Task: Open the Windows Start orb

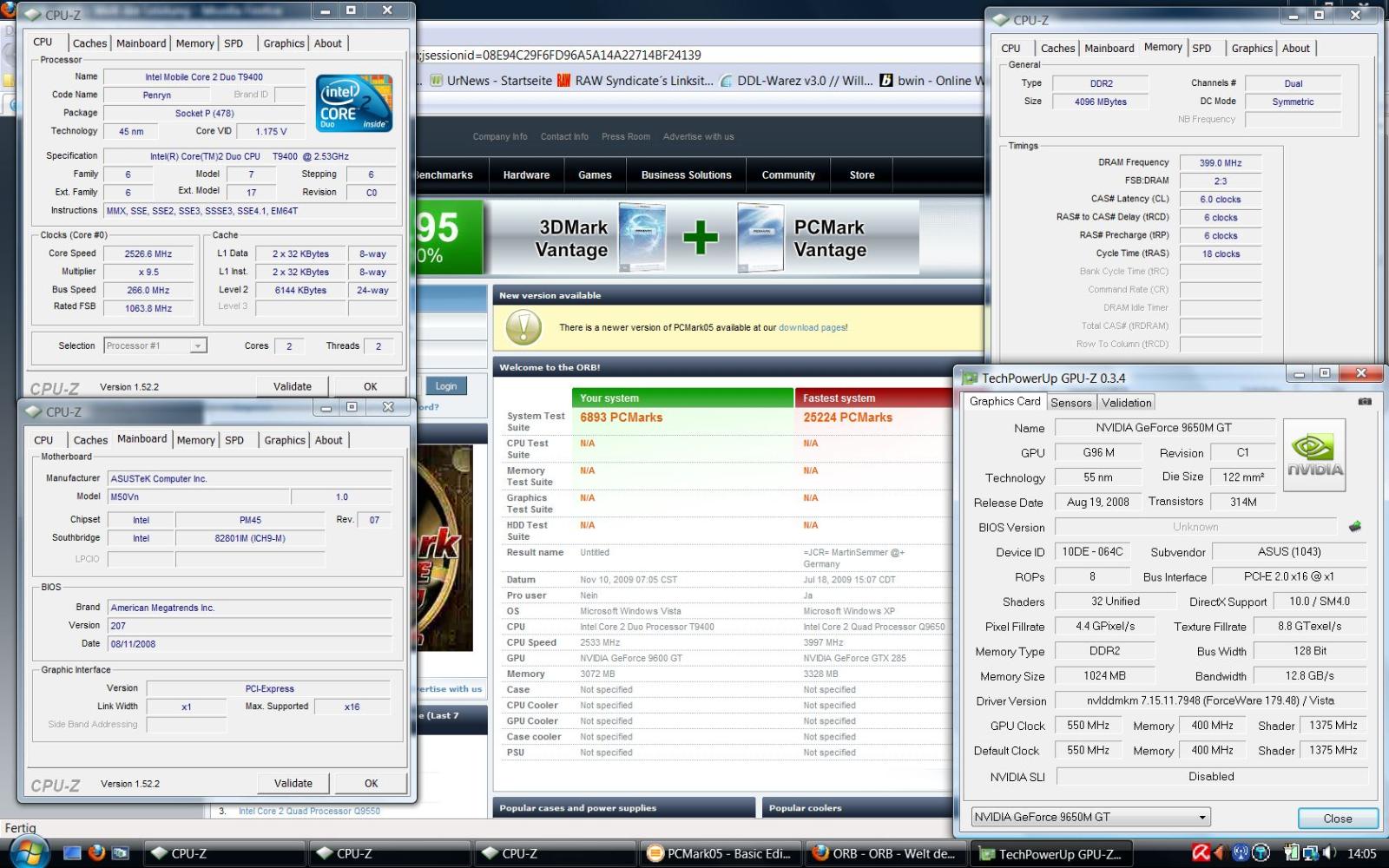Action: point(29,852)
